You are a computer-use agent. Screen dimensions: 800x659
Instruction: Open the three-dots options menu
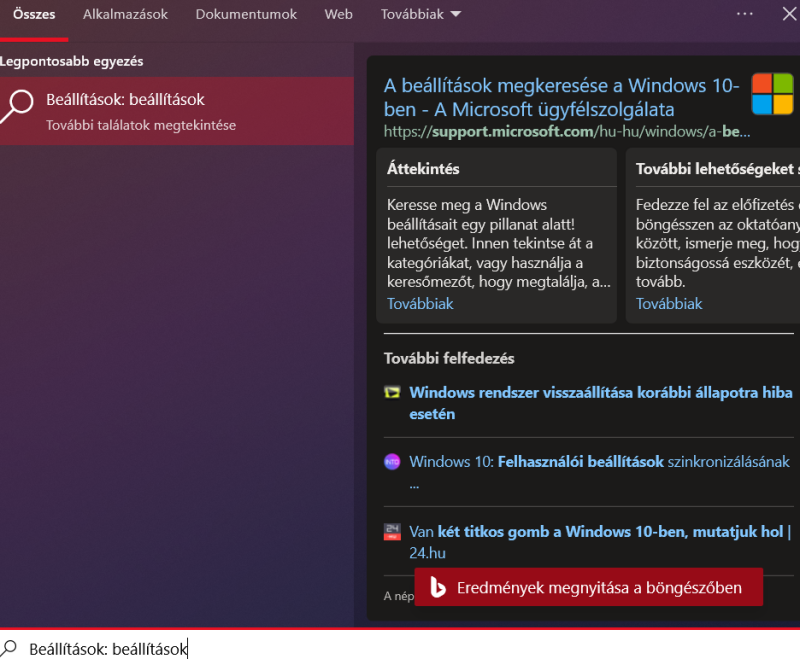(x=744, y=14)
